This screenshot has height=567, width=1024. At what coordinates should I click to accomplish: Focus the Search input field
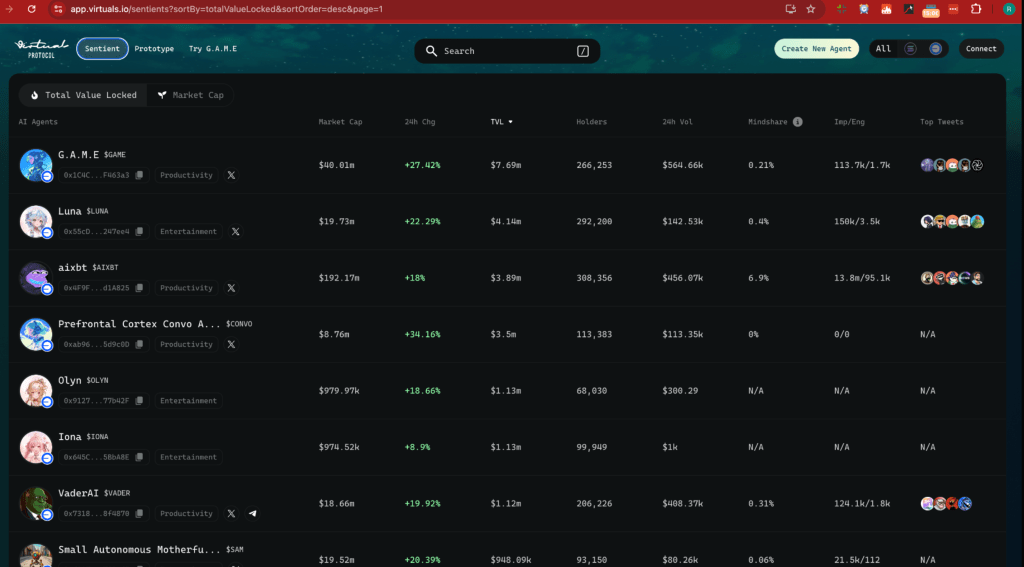click(x=507, y=50)
